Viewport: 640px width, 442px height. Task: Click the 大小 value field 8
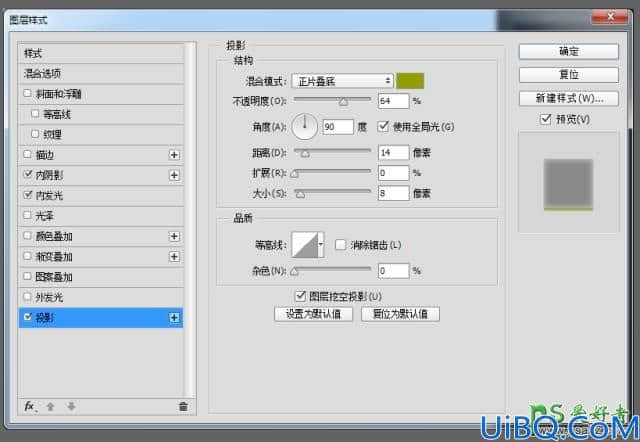click(393, 193)
